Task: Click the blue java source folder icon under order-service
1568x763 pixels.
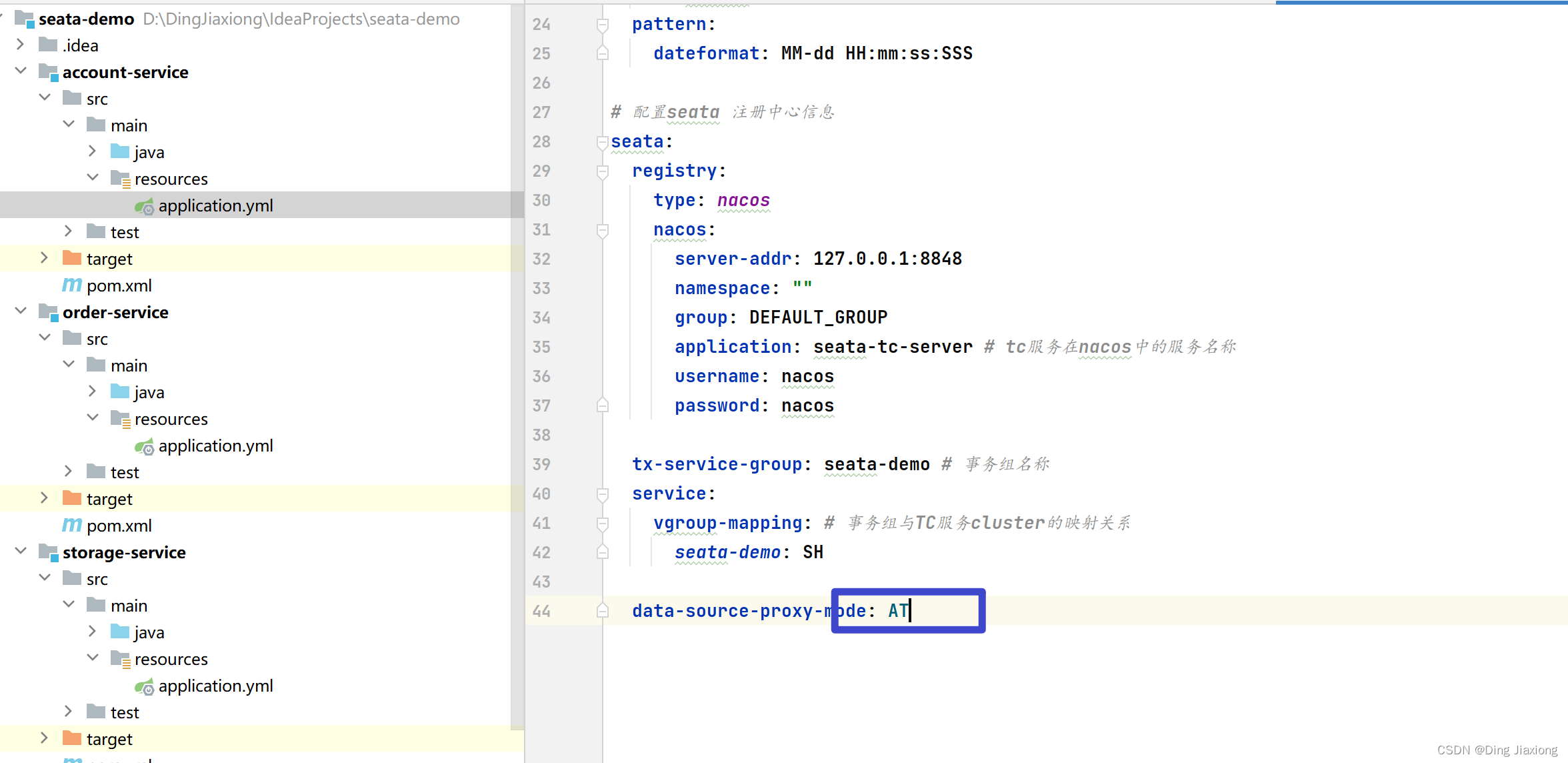Action: [120, 391]
